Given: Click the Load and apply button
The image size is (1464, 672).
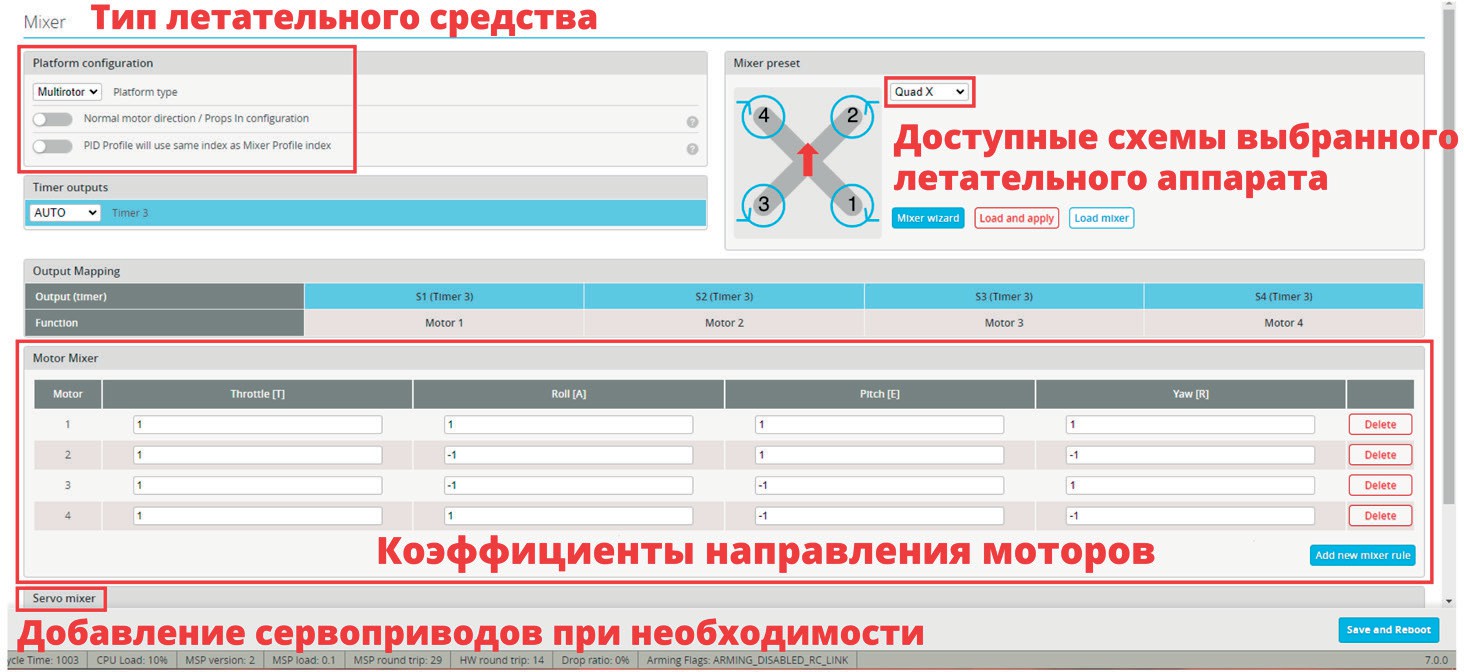Looking at the screenshot, I should [1016, 218].
